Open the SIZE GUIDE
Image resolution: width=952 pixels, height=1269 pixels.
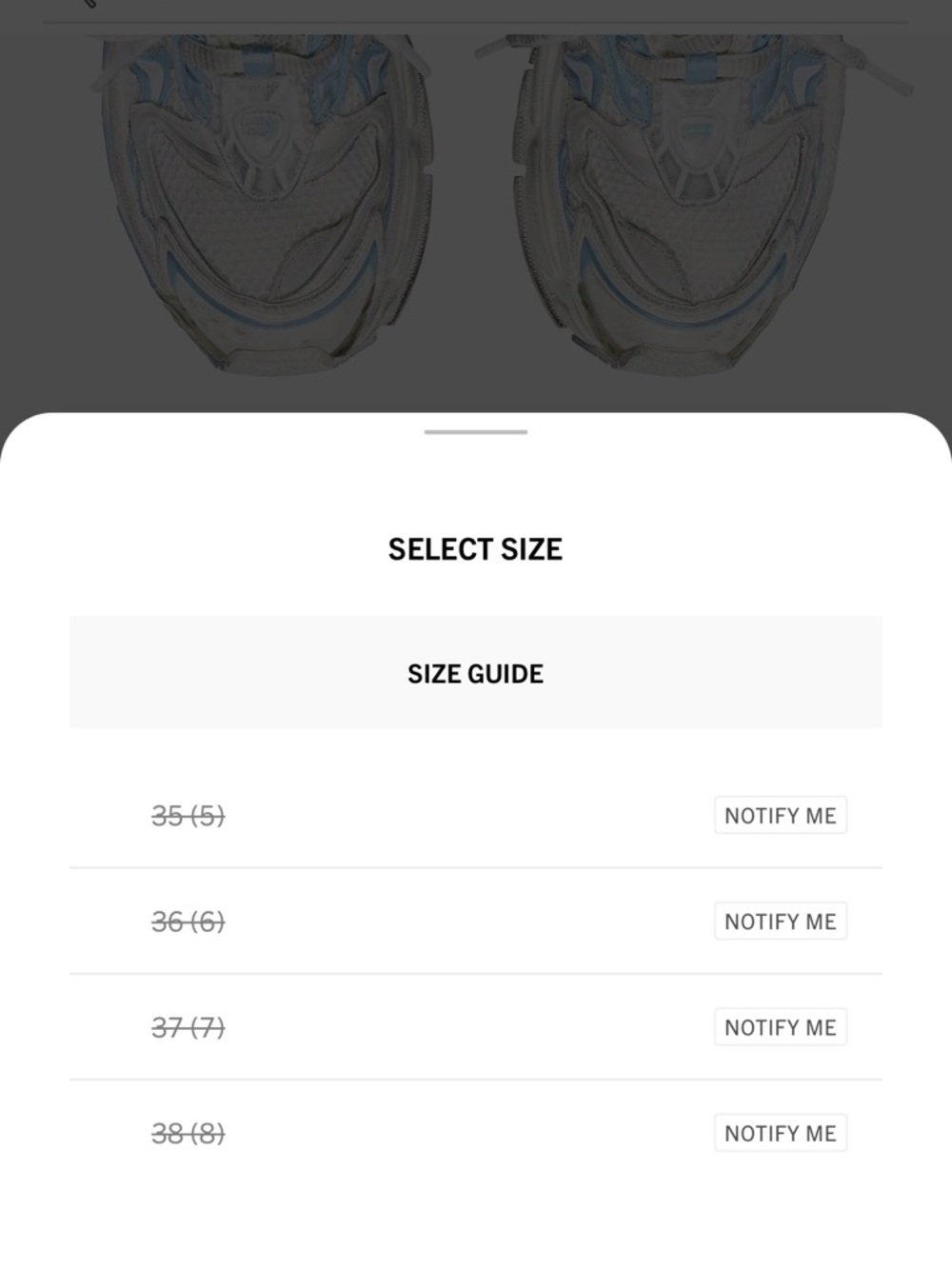click(476, 673)
